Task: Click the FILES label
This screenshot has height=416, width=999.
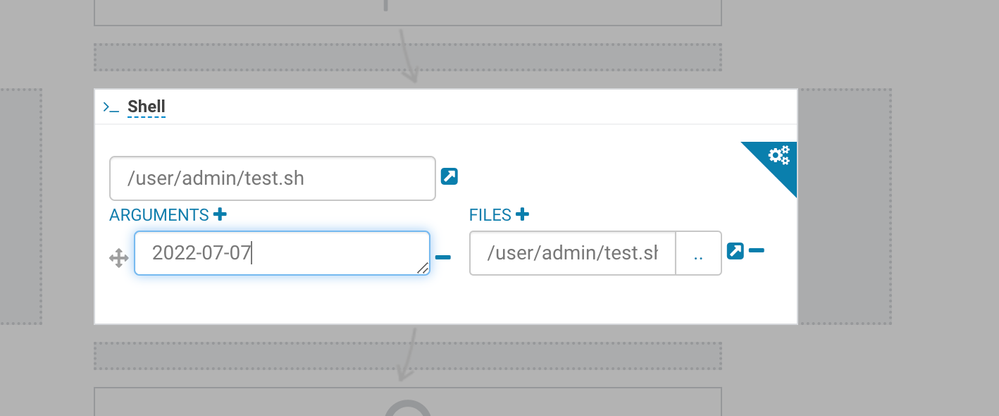Action: point(490,215)
